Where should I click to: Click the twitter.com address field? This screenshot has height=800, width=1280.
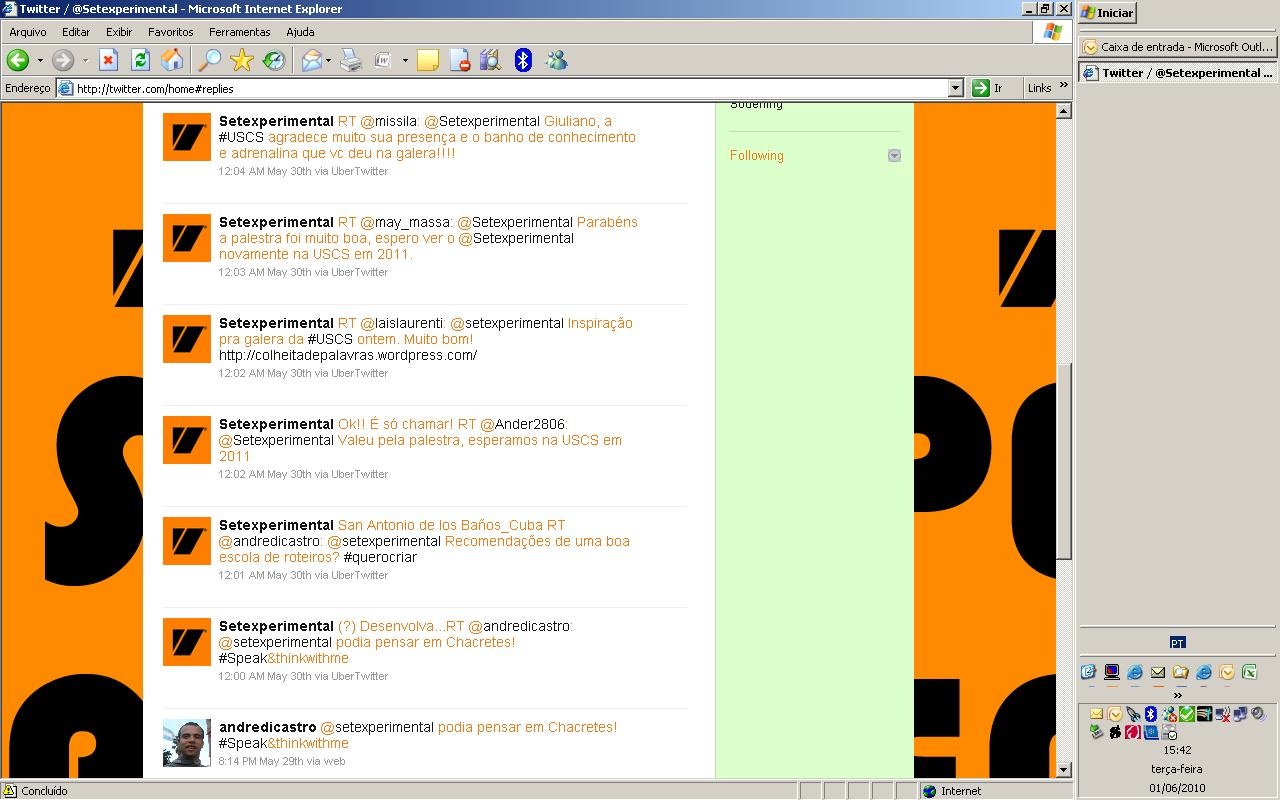500,88
